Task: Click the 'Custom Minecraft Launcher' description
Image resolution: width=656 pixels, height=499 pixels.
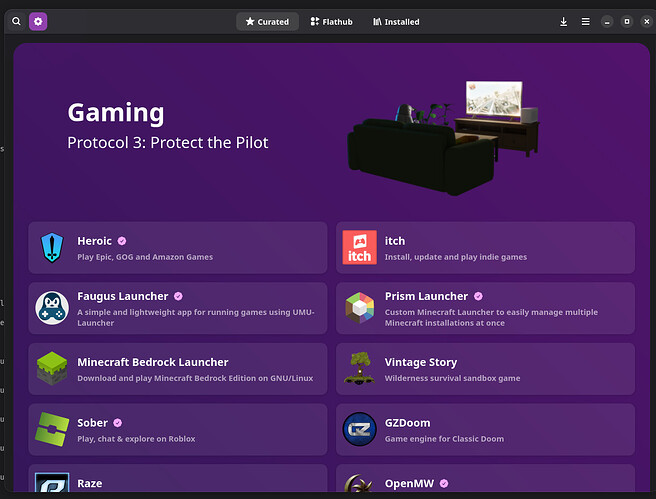Action: pyautogui.click(x=491, y=317)
